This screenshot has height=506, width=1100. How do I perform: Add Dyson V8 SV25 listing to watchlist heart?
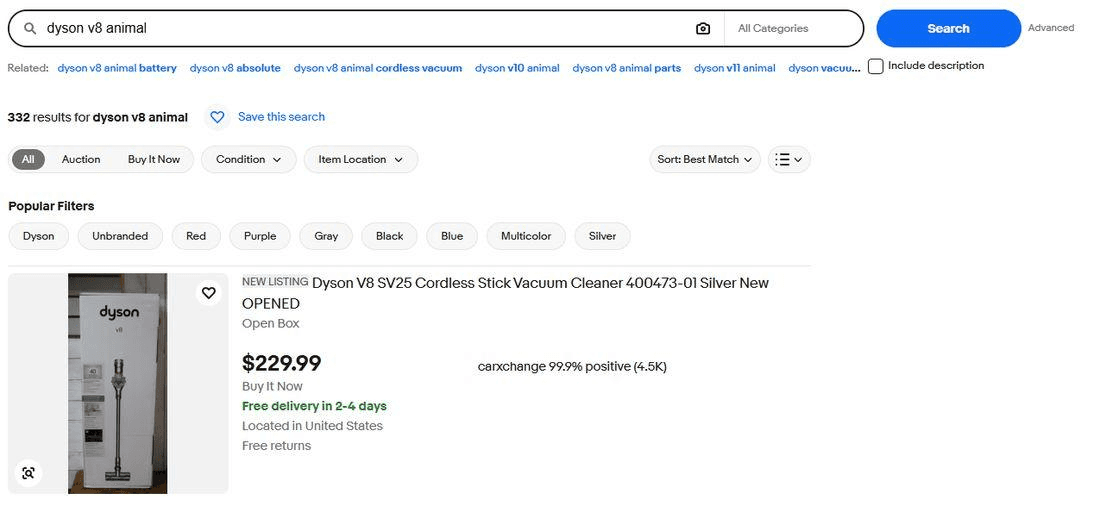coord(208,293)
